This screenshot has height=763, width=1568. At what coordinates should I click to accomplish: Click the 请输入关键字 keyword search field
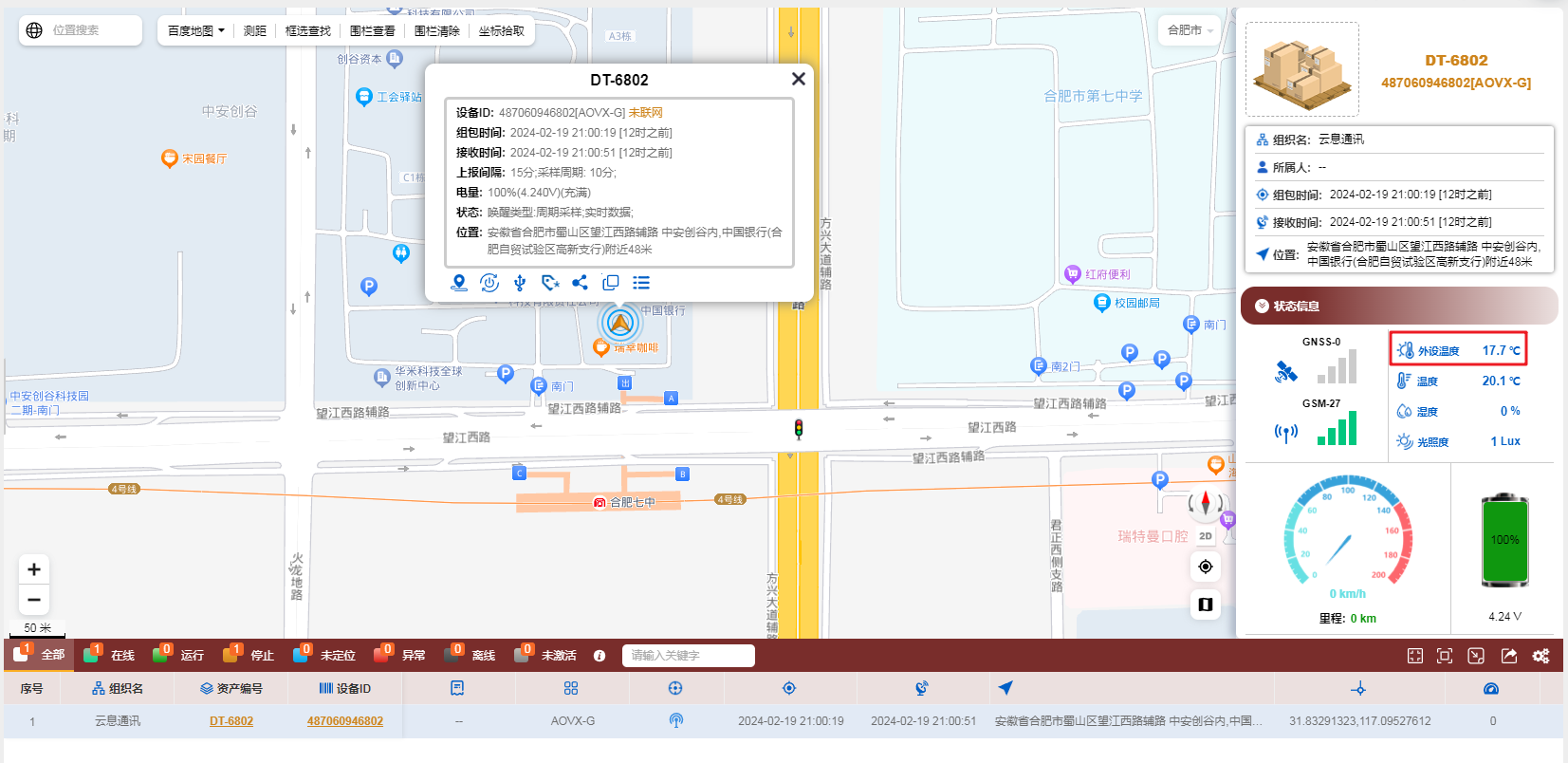click(x=688, y=656)
